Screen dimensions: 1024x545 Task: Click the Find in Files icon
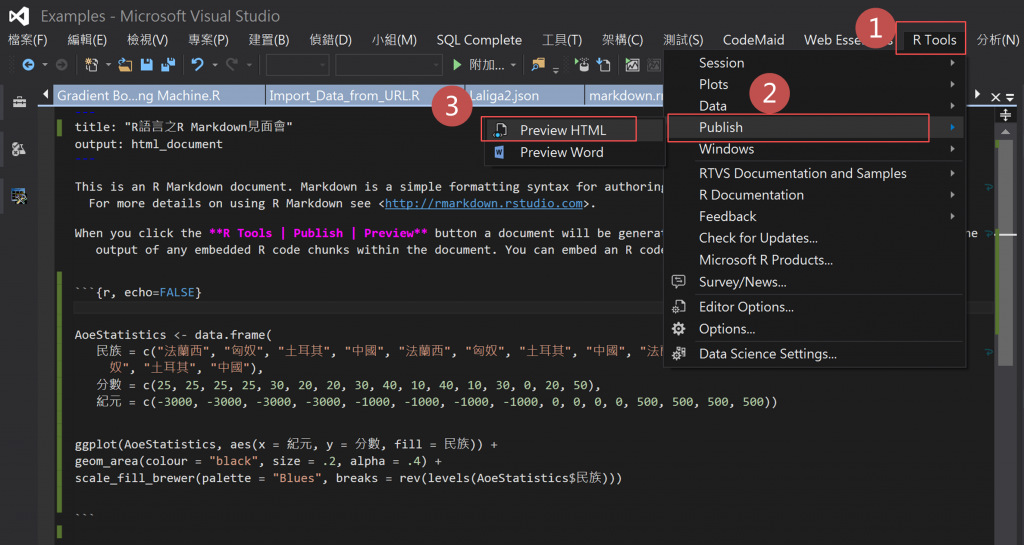[538, 65]
